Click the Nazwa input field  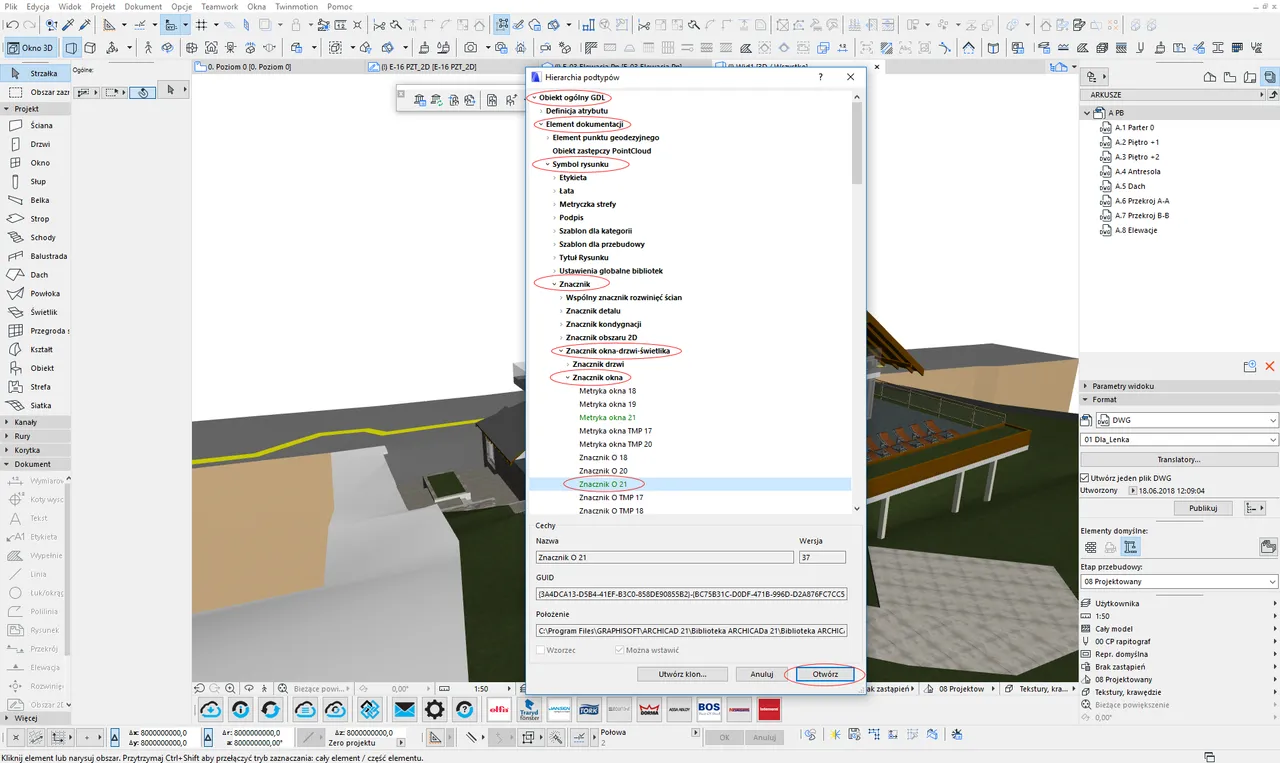664,557
